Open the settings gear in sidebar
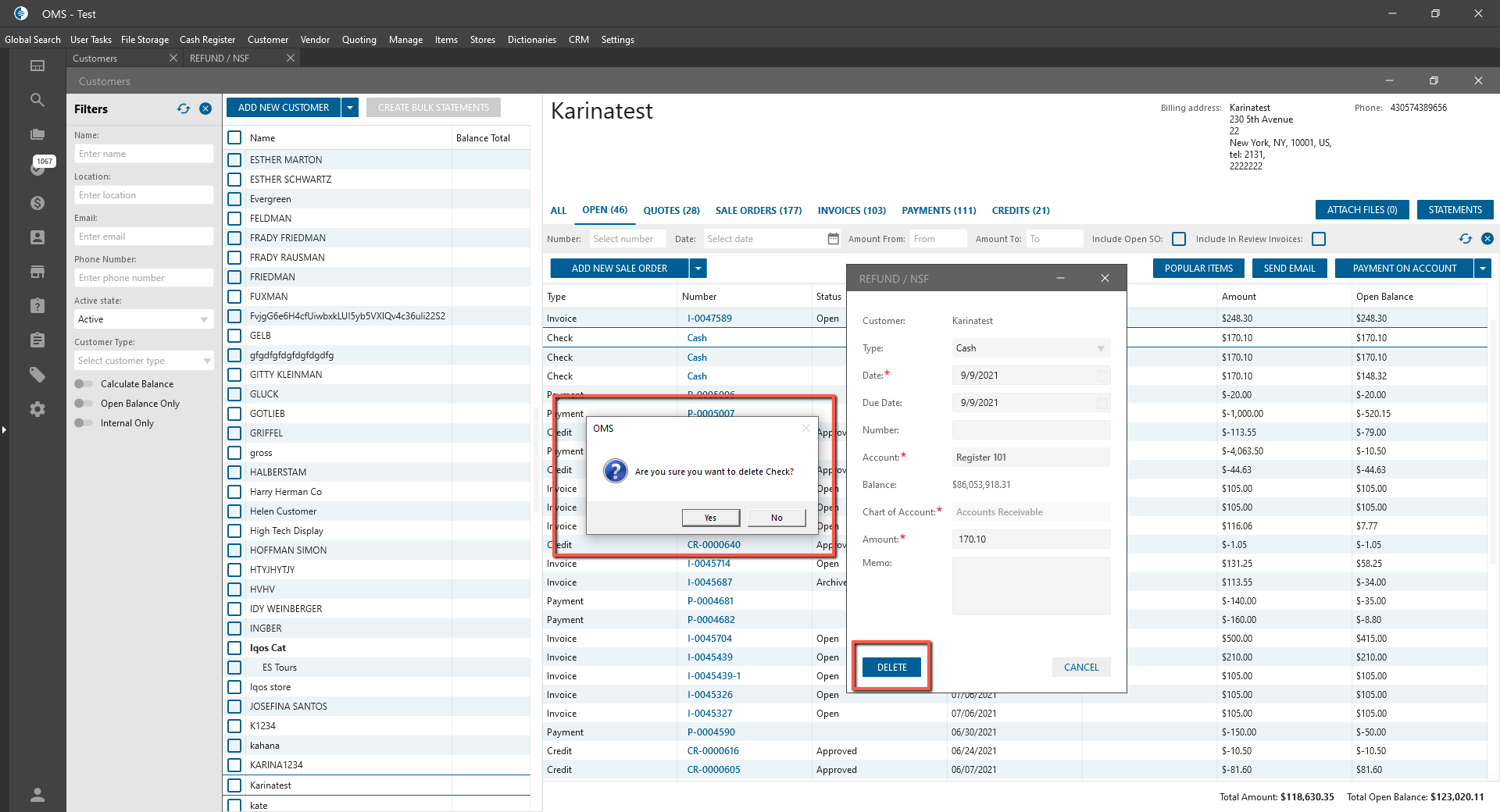 click(x=37, y=409)
